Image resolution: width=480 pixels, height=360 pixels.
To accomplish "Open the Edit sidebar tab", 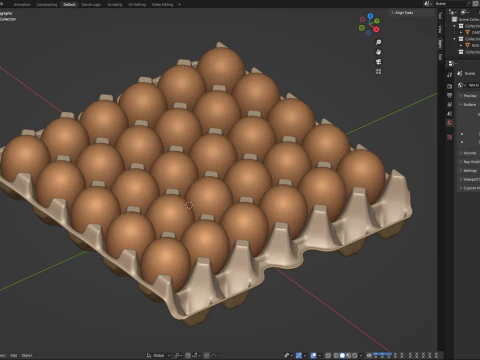I will pos(440,57).
